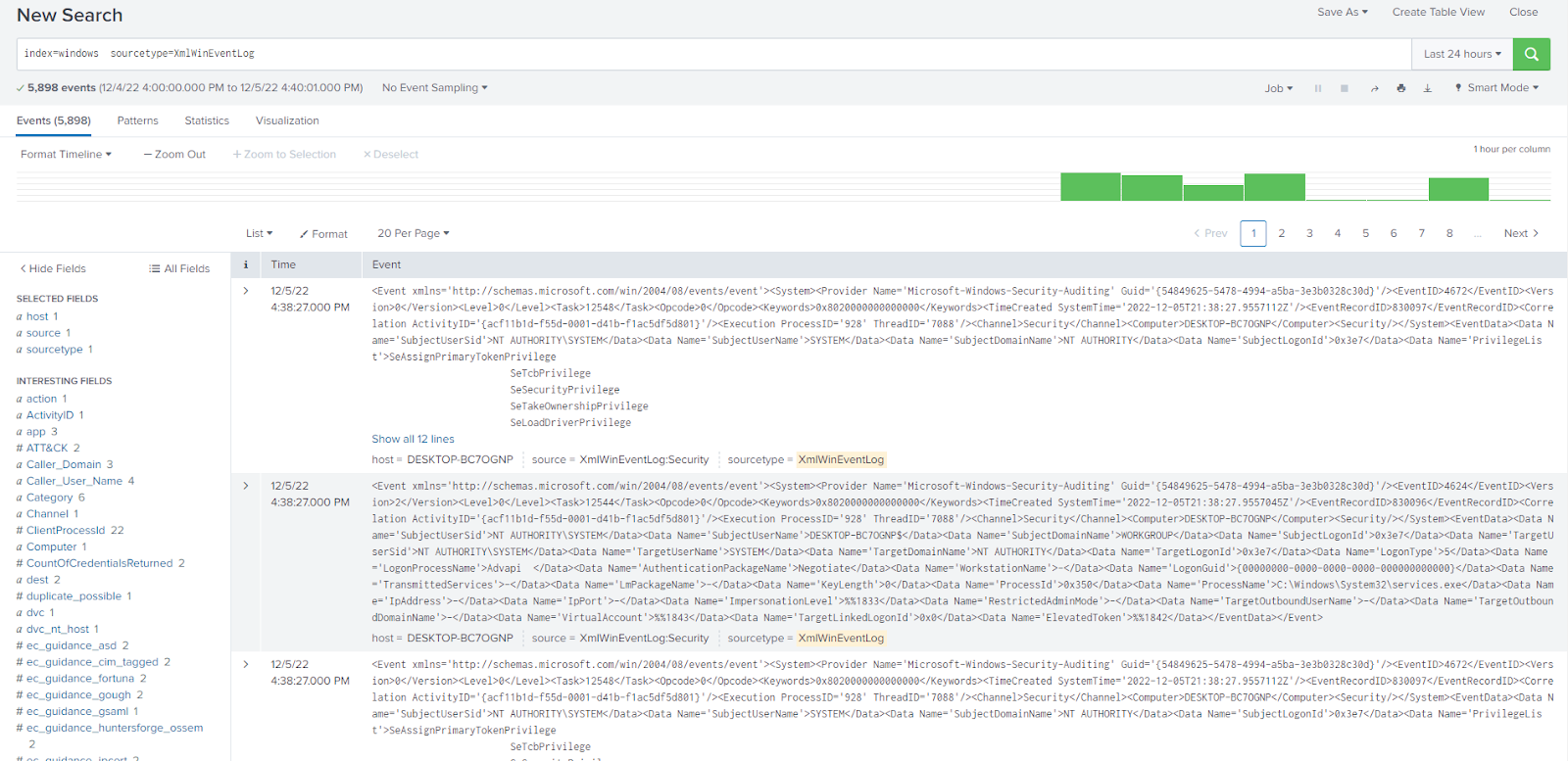Open the CountOfCredentialsReturned field
1568x761 pixels.
[99, 563]
